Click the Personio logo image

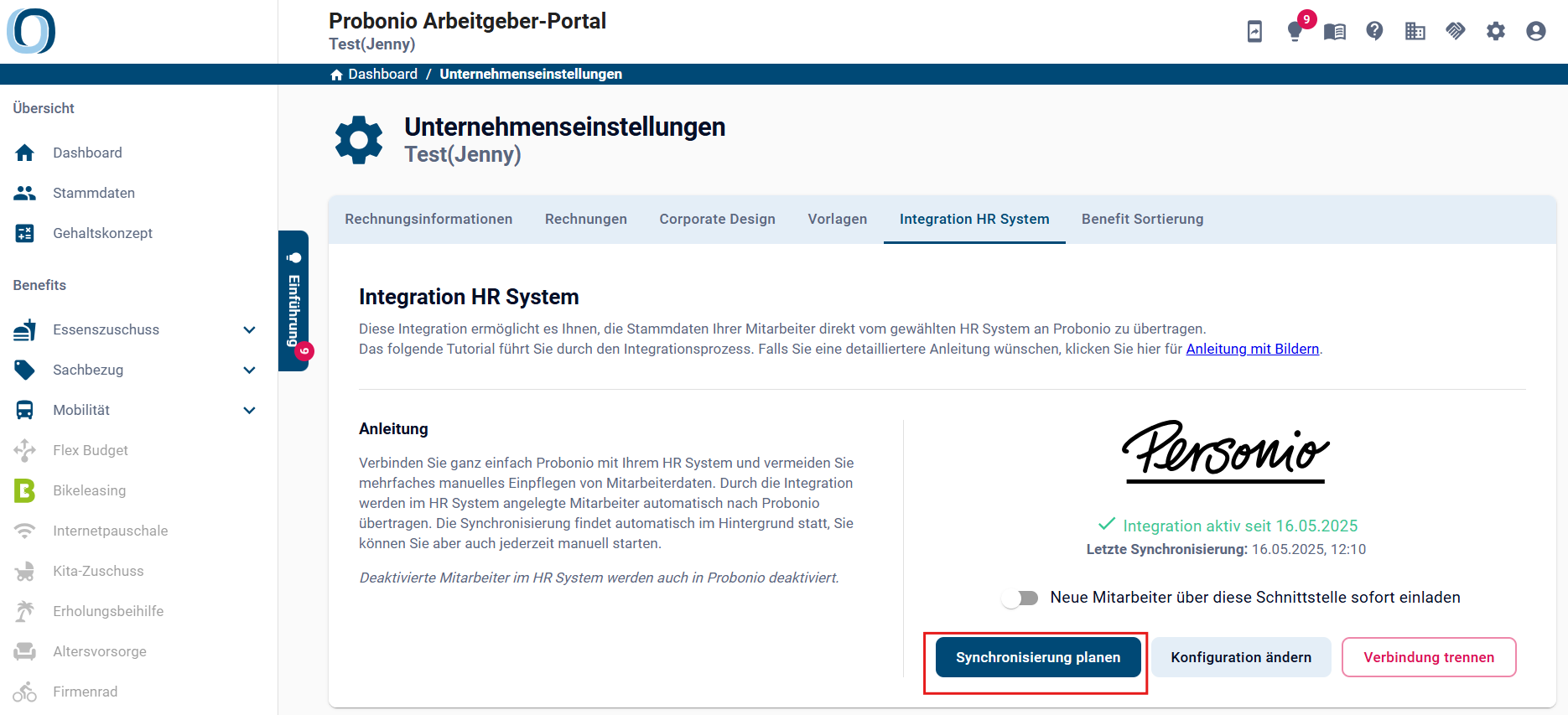coord(1226,451)
